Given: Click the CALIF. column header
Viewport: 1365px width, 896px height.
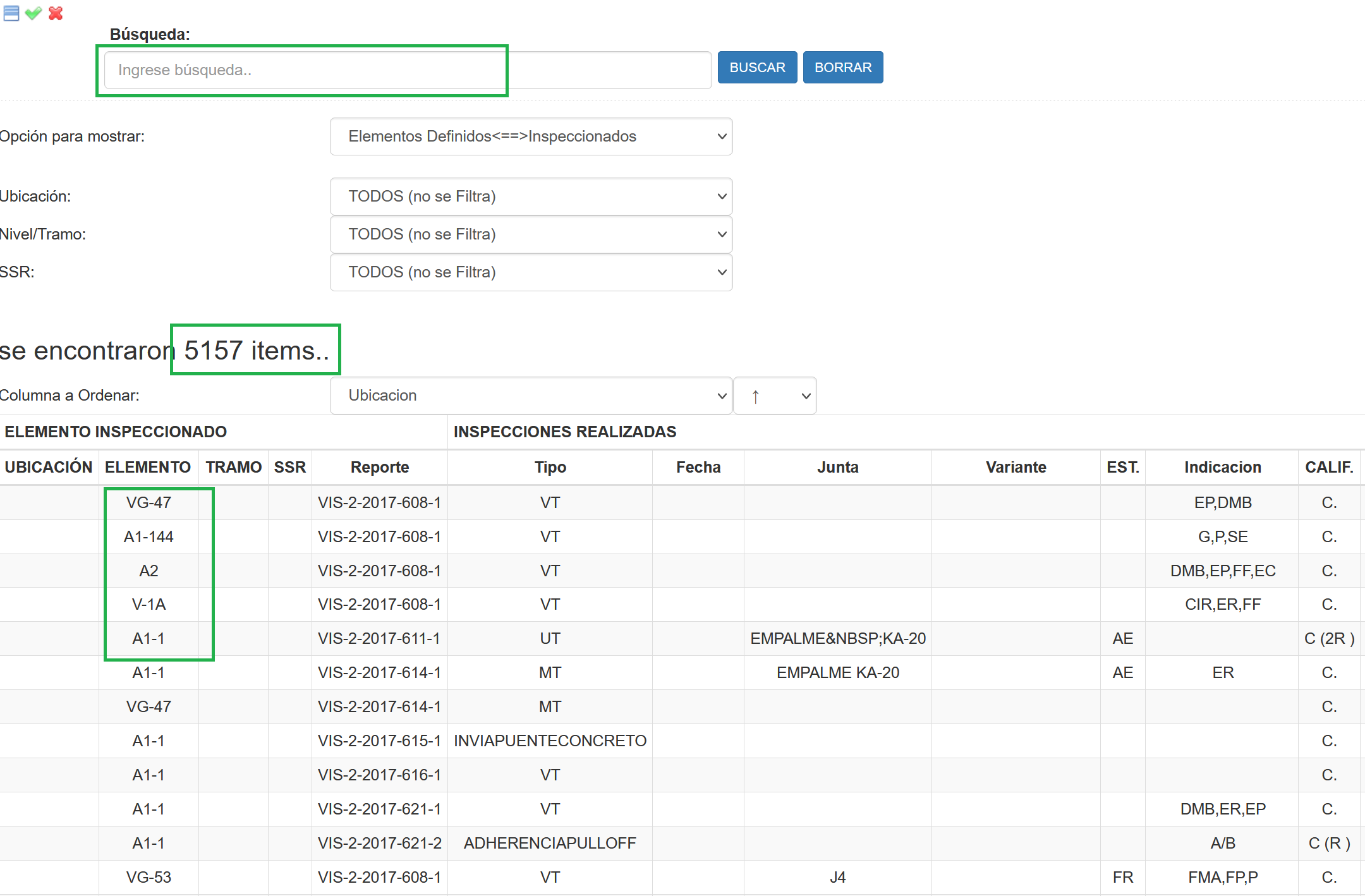Looking at the screenshot, I should [1329, 467].
